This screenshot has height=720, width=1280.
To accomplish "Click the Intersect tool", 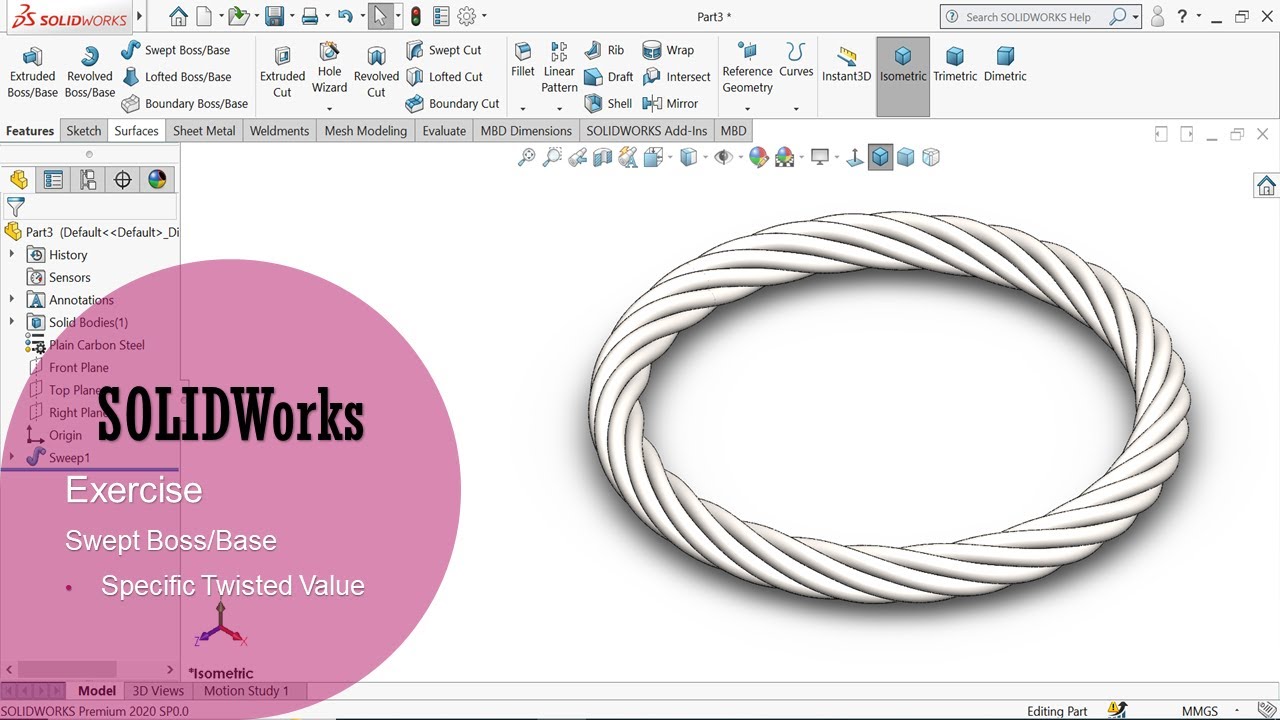I will pos(677,77).
